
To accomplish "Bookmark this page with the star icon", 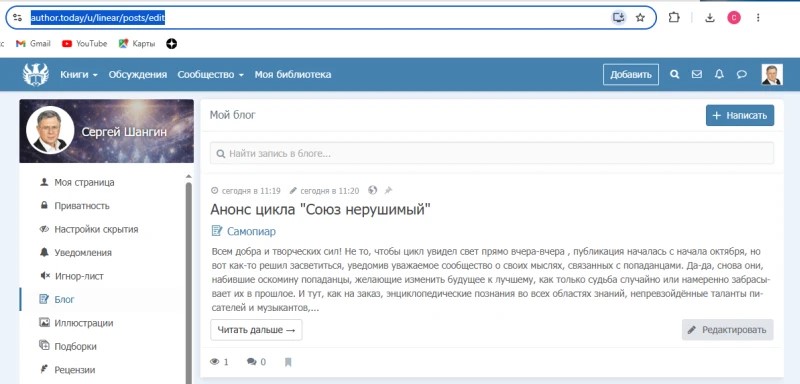I will click(x=640, y=18).
